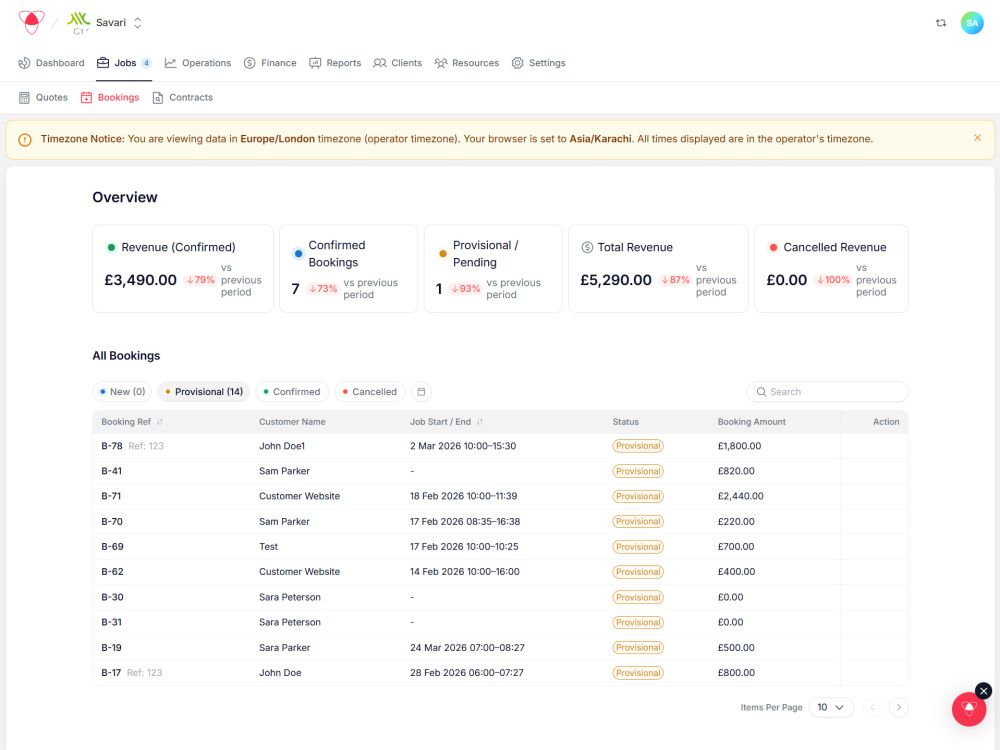Open Items Per Page dropdown
The height and width of the screenshot is (750, 1000).
tap(831, 707)
